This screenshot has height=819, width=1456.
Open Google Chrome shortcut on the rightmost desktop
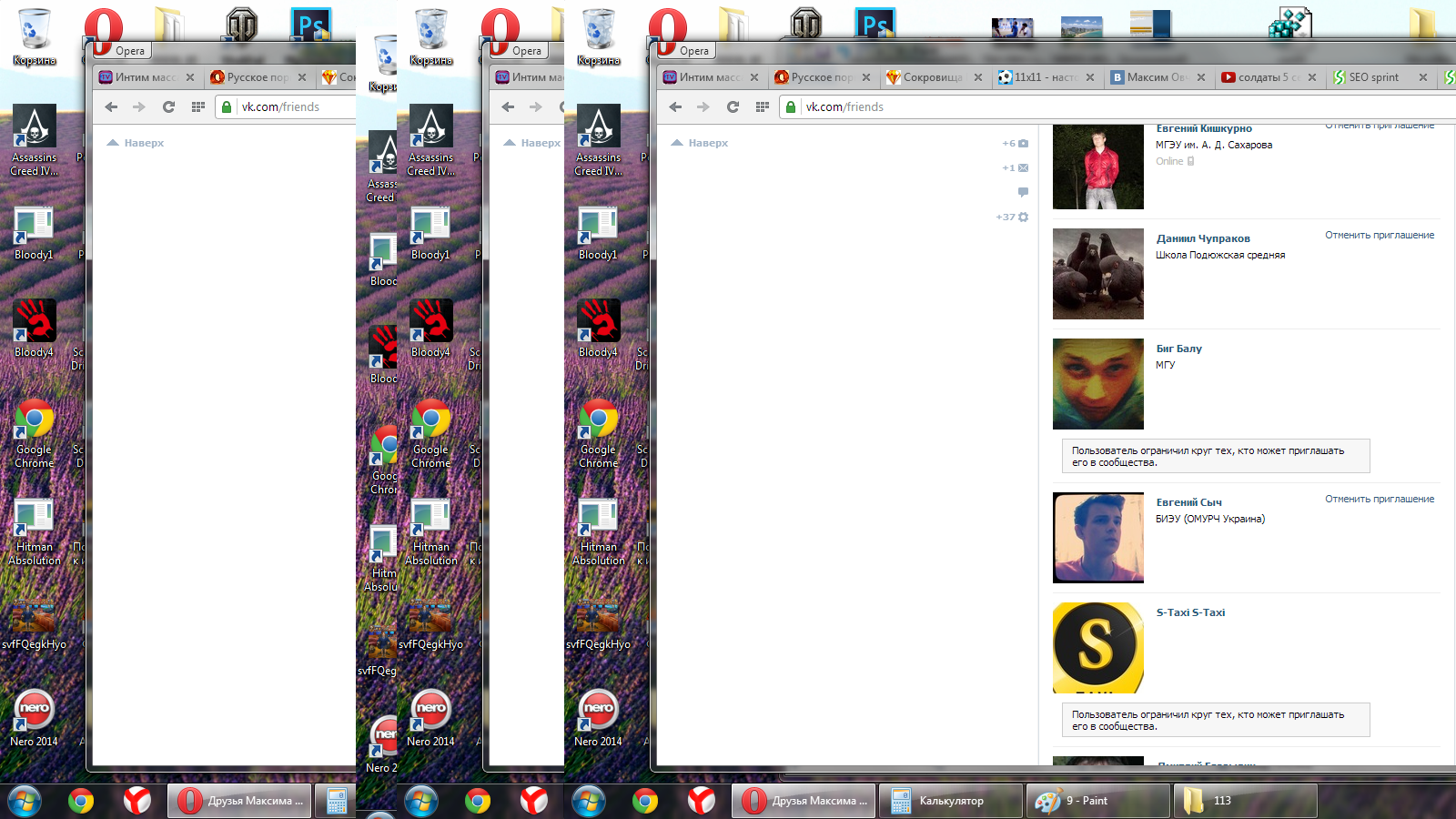(598, 433)
